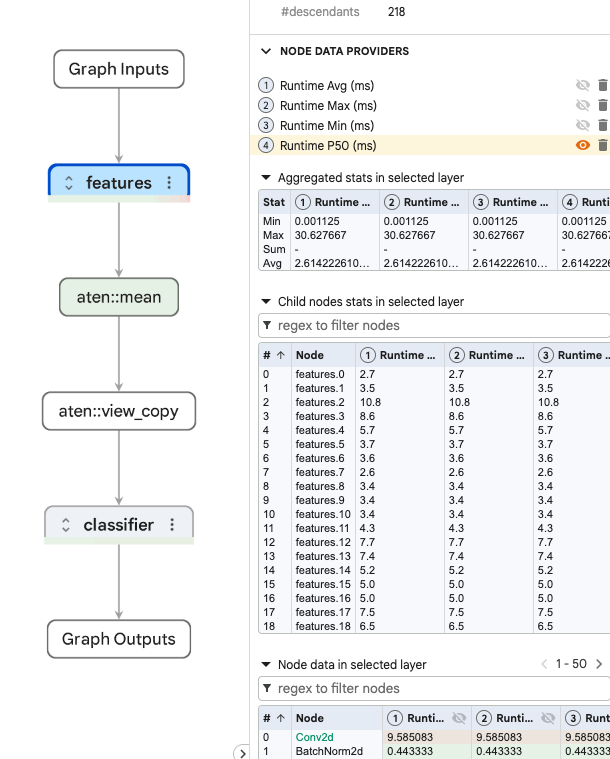Delete Runtime Min (ms) provider
Screen dimensions: 610x759
tap(603, 125)
